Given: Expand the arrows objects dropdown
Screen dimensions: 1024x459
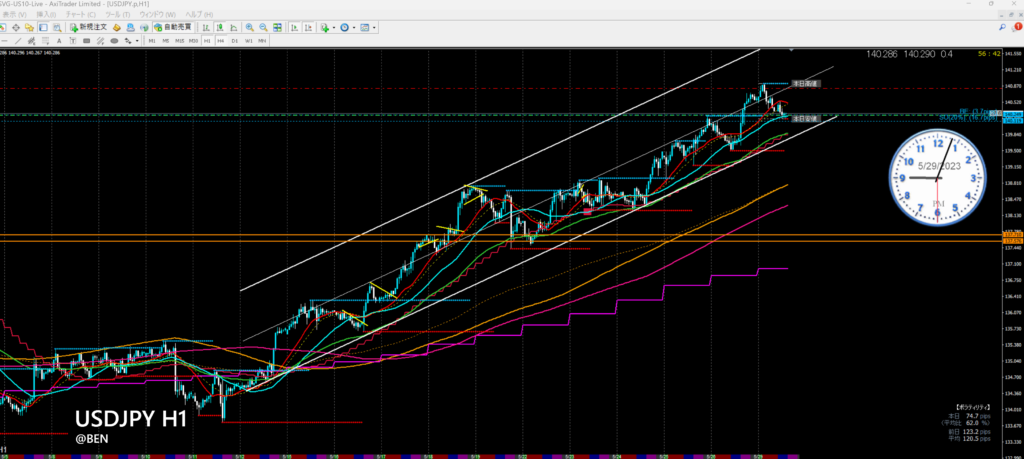Looking at the screenshot, I should pos(137,41).
